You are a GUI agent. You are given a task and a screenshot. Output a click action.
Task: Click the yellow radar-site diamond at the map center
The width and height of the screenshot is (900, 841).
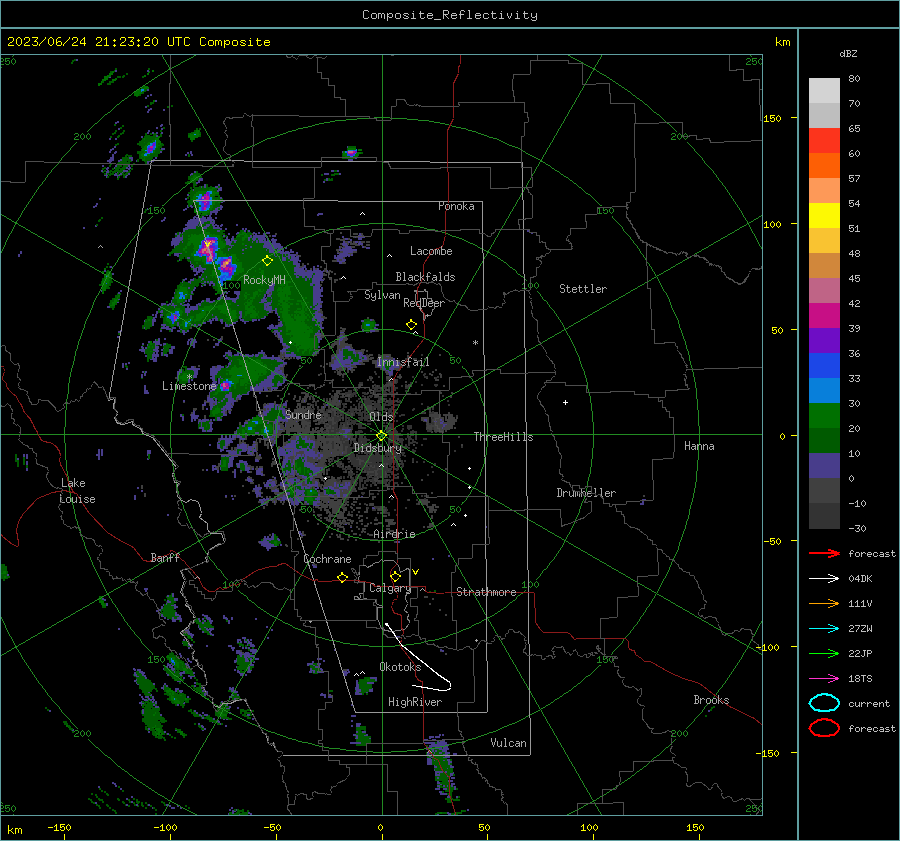(x=382, y=436)
